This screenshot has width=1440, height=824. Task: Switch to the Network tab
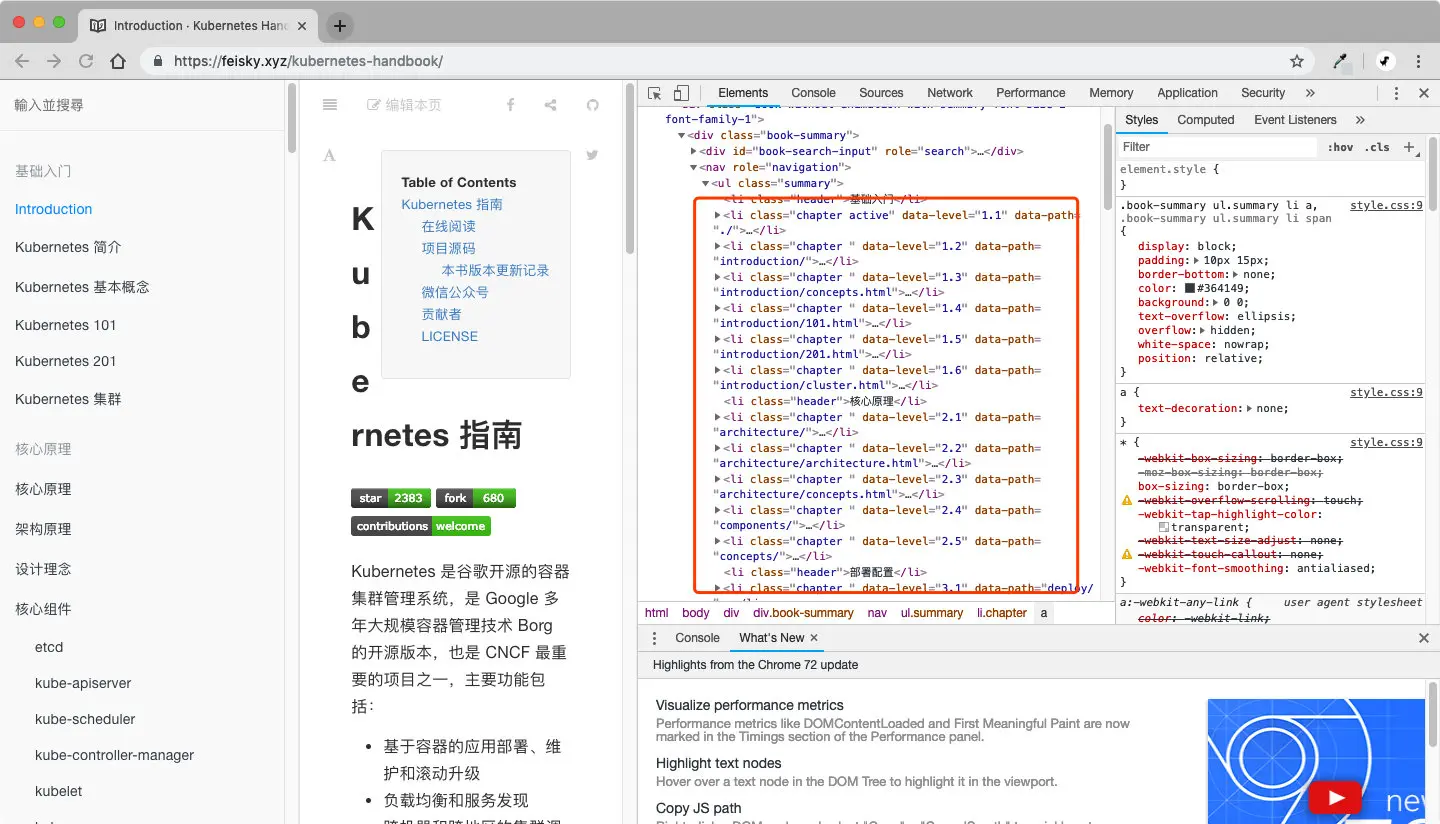tap(950, 93)
